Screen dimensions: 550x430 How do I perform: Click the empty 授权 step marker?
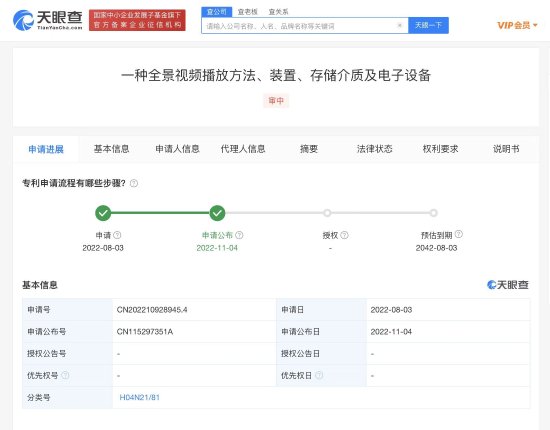[x=327, y=213]
